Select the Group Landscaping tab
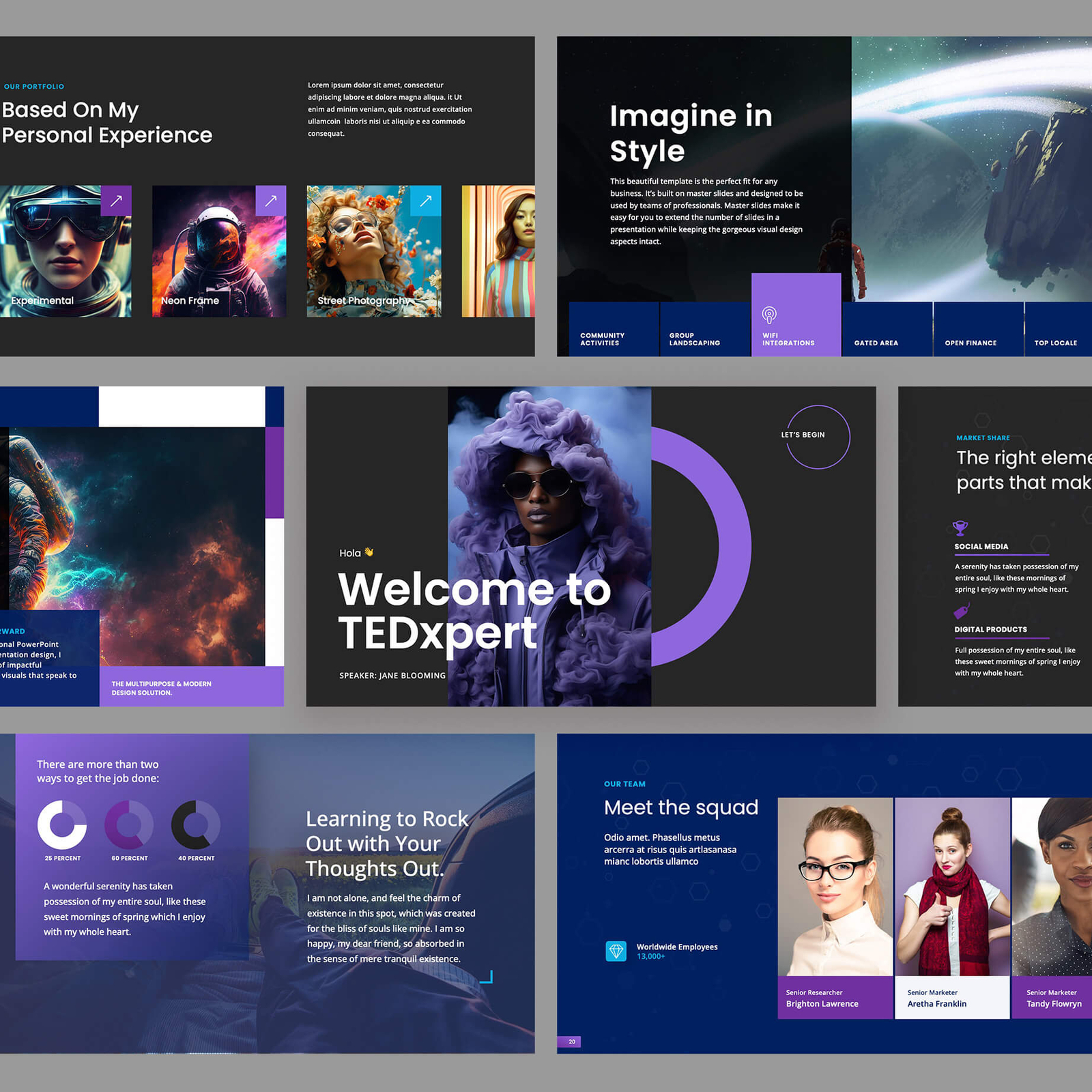This screenshot has width=1092, height=1092. (x=705, y=329)
